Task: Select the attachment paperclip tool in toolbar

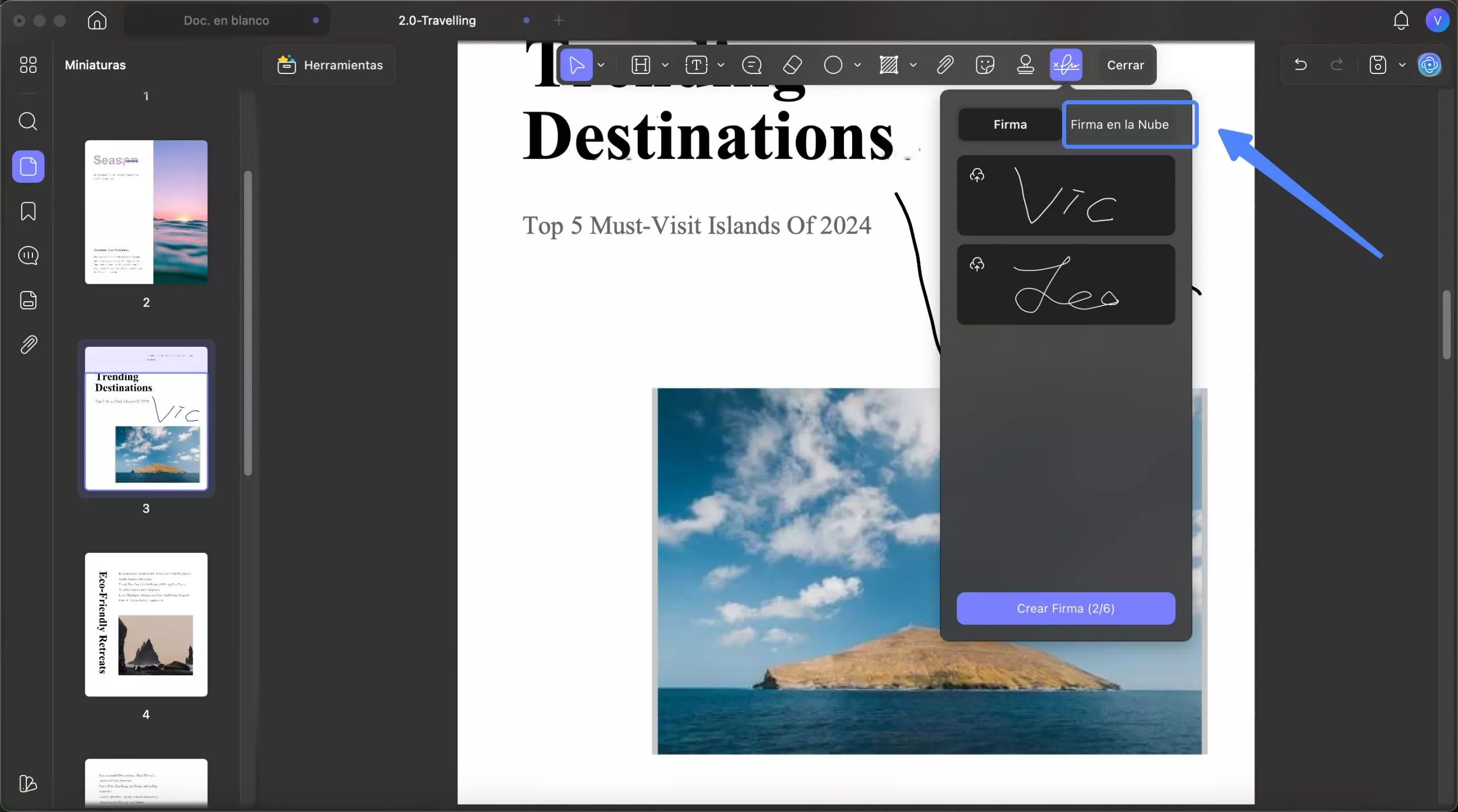Action: [945, 65]
